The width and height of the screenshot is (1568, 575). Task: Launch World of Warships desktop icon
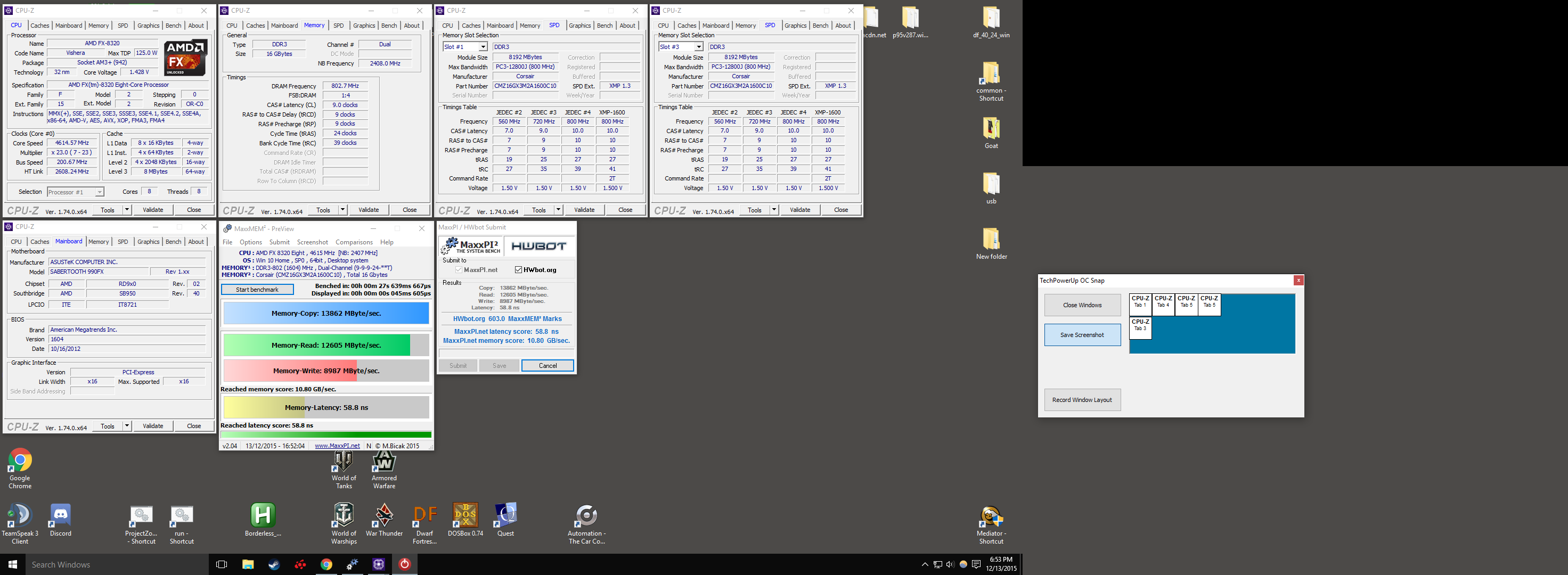coord(344,523)
